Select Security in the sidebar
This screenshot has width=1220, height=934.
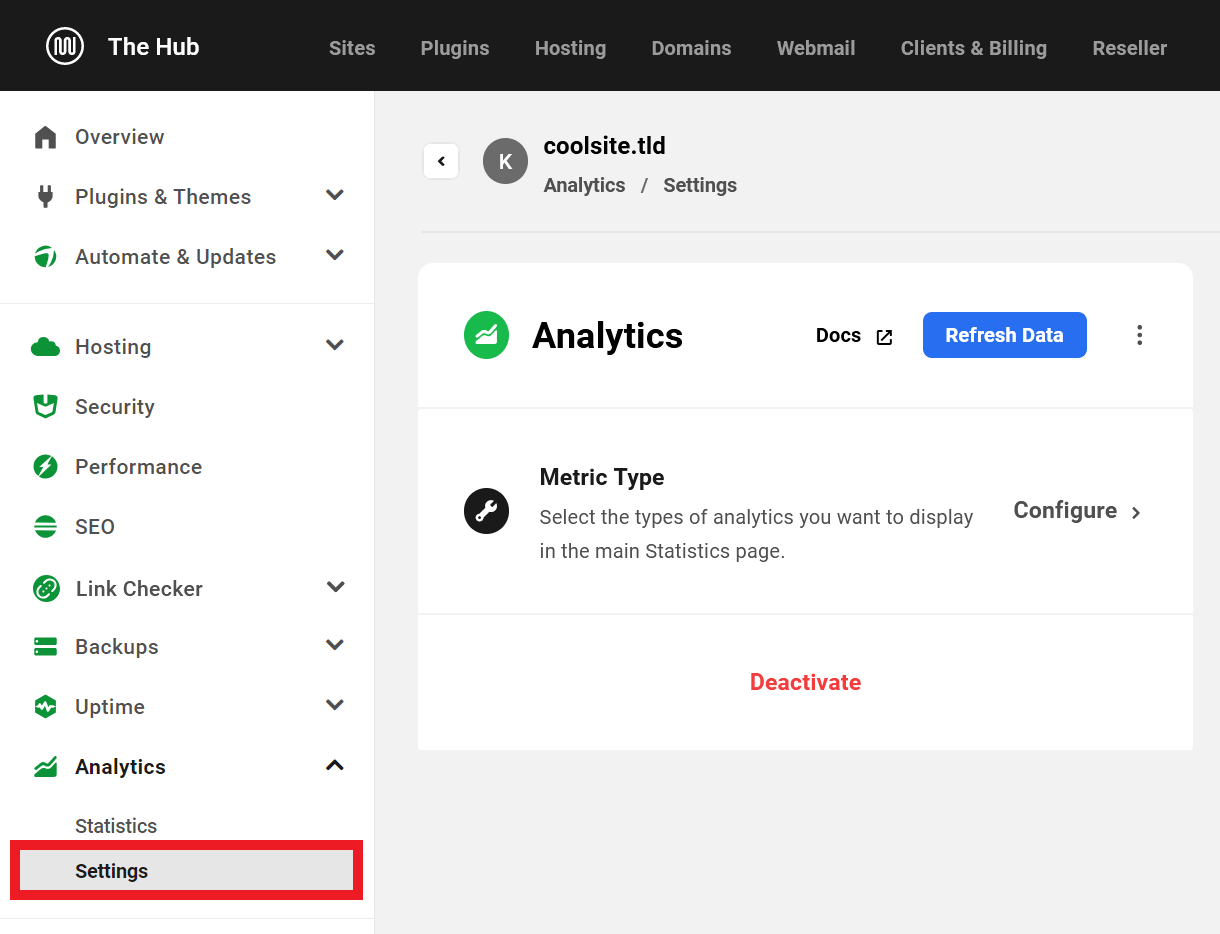(114, 407)
